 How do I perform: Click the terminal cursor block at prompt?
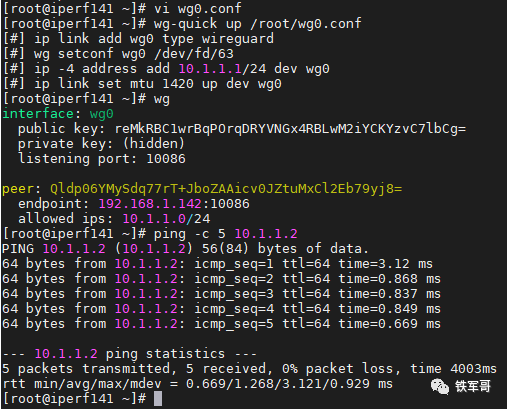coord(158,399)
